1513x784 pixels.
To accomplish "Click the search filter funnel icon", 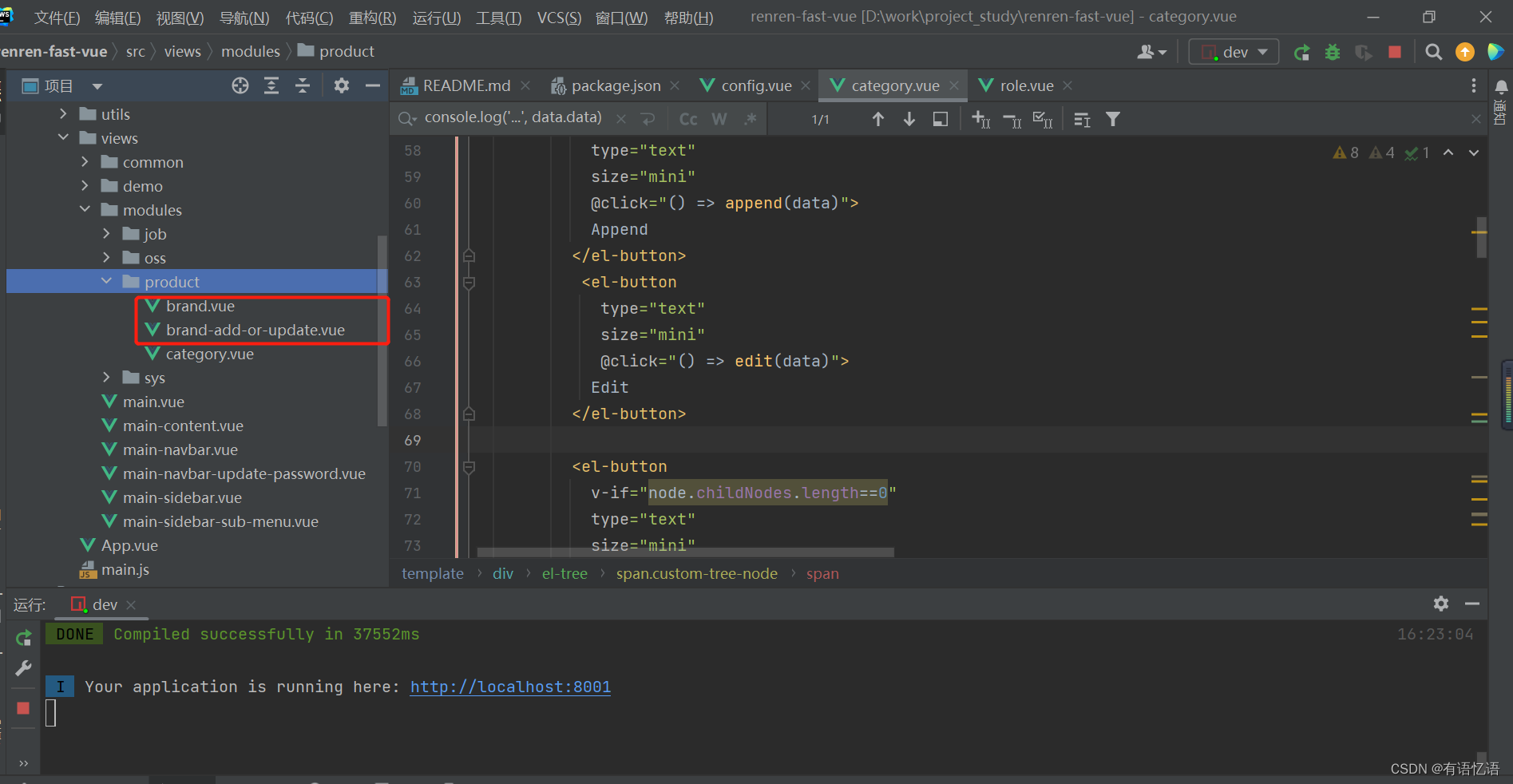I will [1113, 119].
